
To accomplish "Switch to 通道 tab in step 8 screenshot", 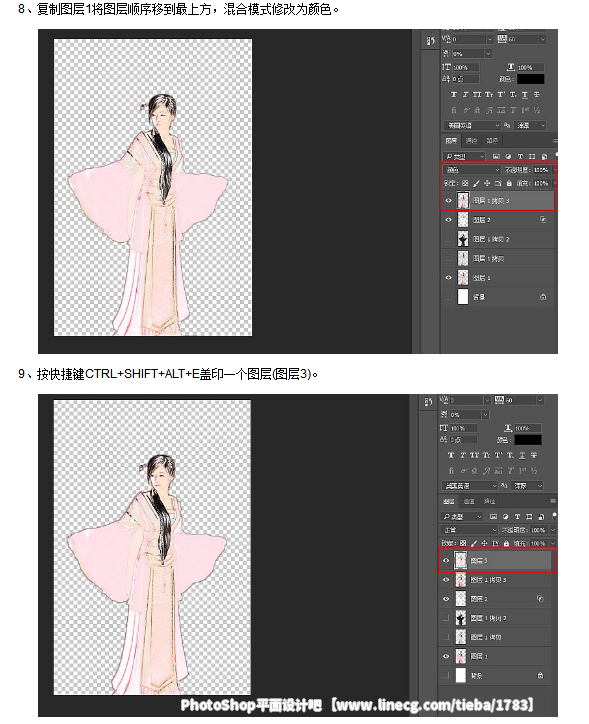I will [471, 141].
